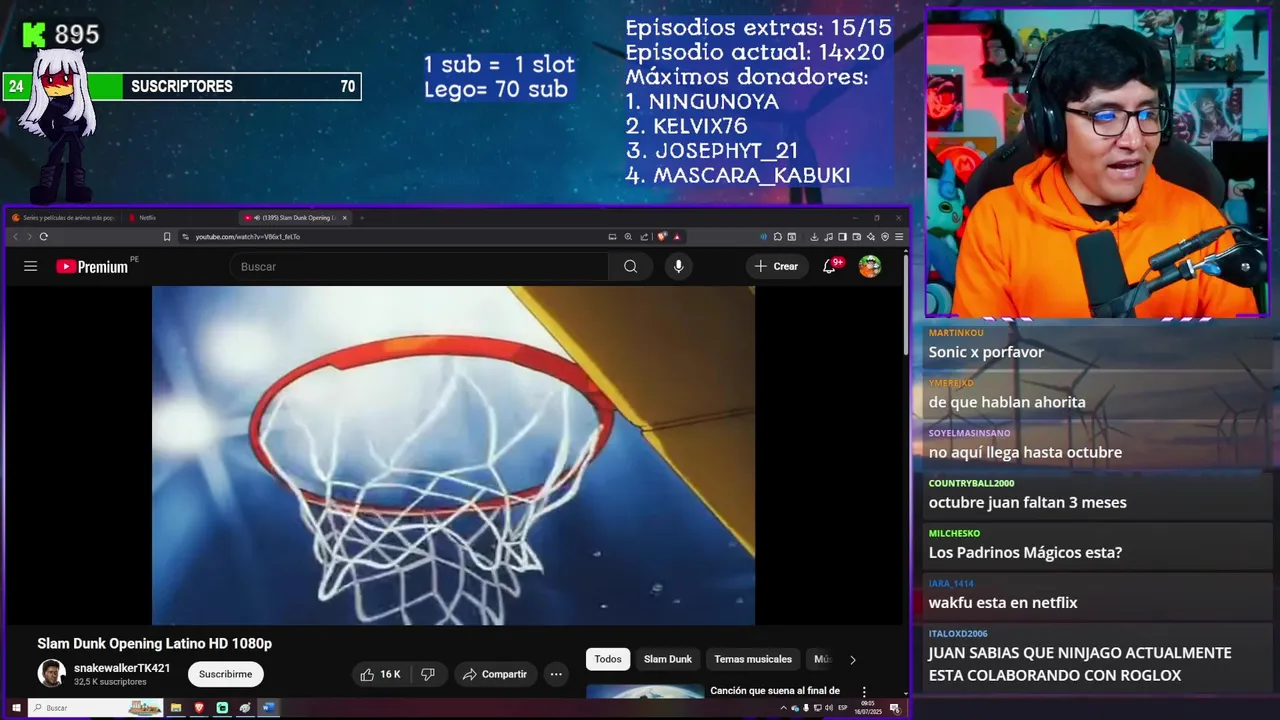
Task: Close the Slam Dunk Opening tab
Action: tap(345, 217)
